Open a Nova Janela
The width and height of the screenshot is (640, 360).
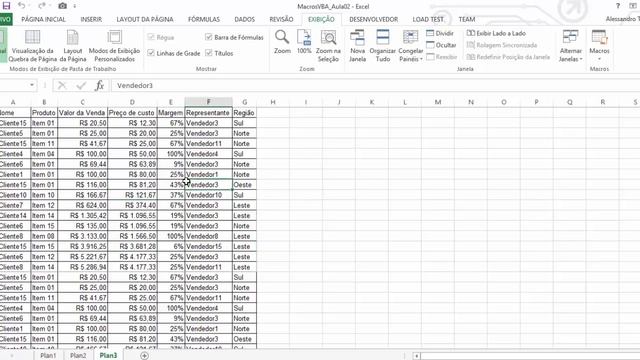pos(357,46)
